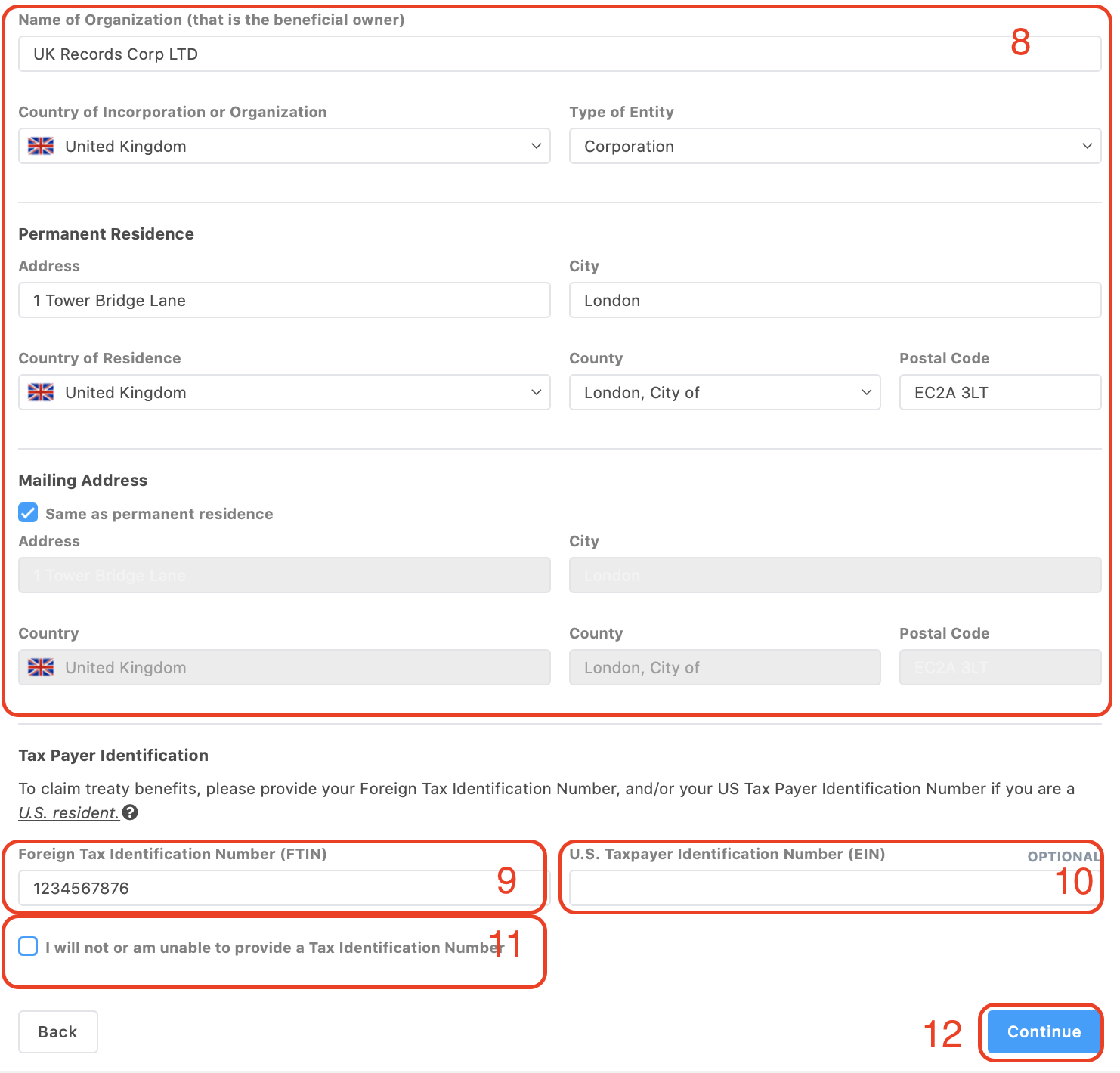Open Country of Residence dropdown
The width and height of the screenshot is (1120, 1073).
pos(284,392)
